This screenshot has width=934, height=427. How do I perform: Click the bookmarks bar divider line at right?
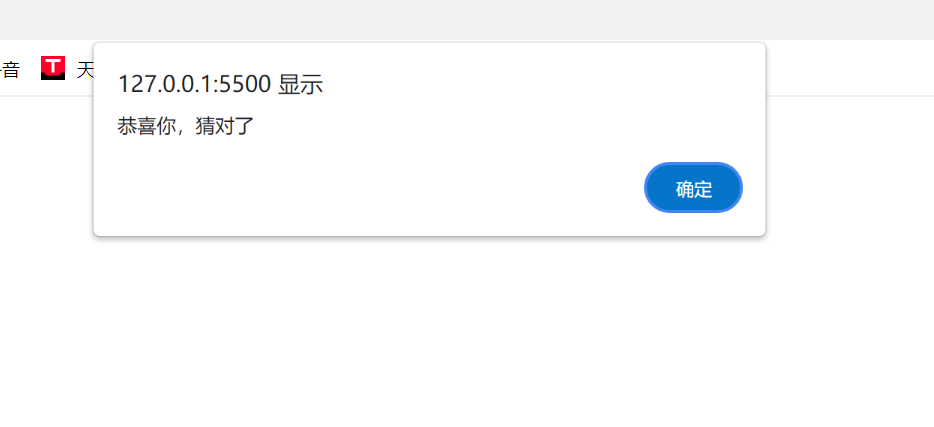[x=849, y=95]
